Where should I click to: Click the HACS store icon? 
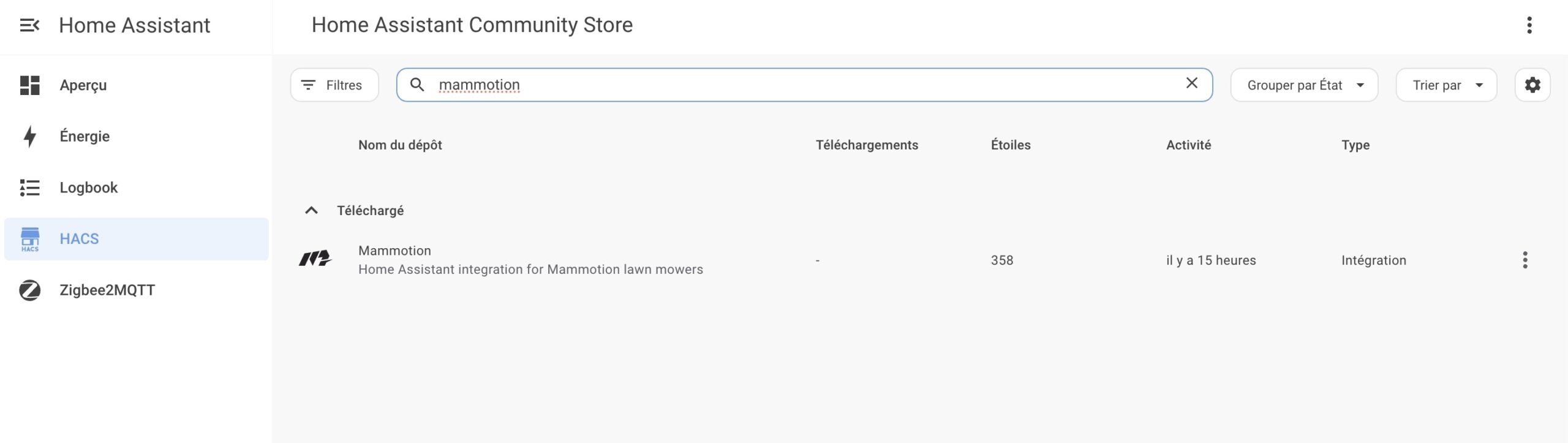pyautogui.click(x=29, y=239)
